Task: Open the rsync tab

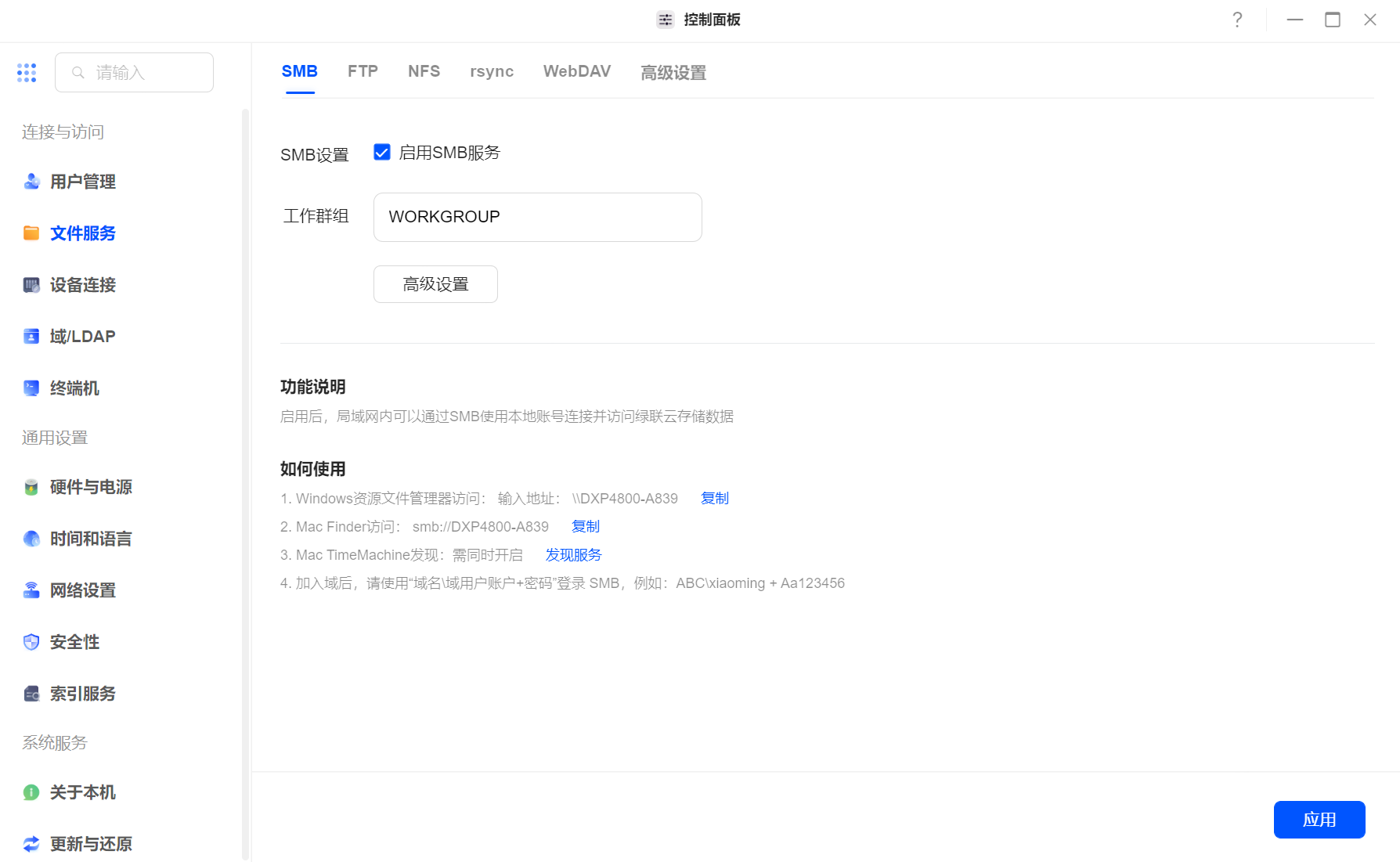Action: pyautogui.click(x=492, y=71)
